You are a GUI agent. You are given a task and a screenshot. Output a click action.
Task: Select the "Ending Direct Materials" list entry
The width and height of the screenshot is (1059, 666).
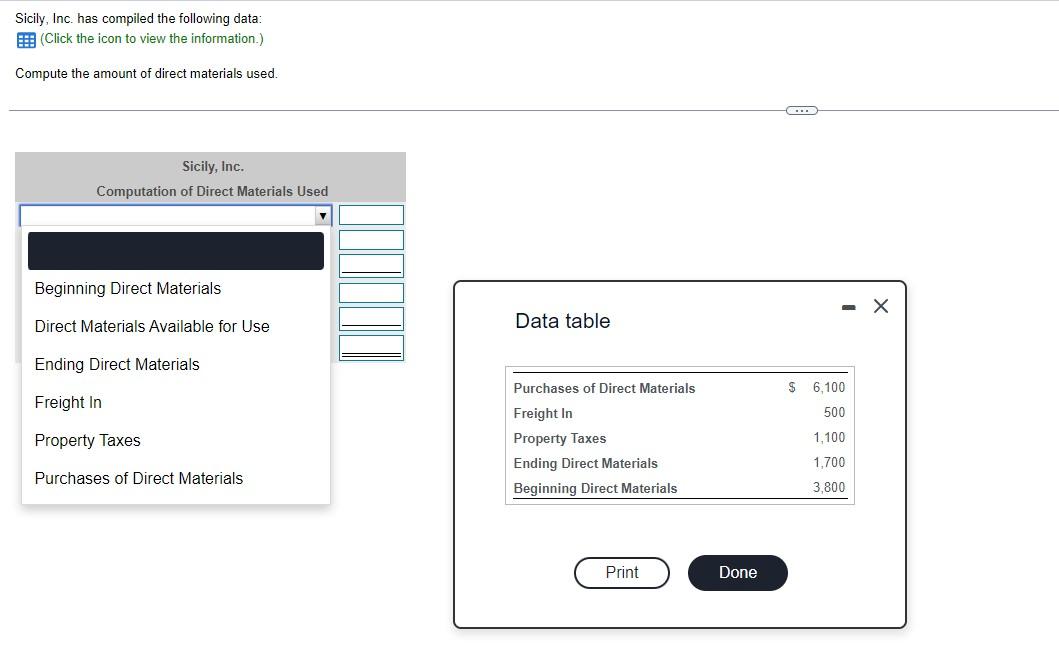116,364
